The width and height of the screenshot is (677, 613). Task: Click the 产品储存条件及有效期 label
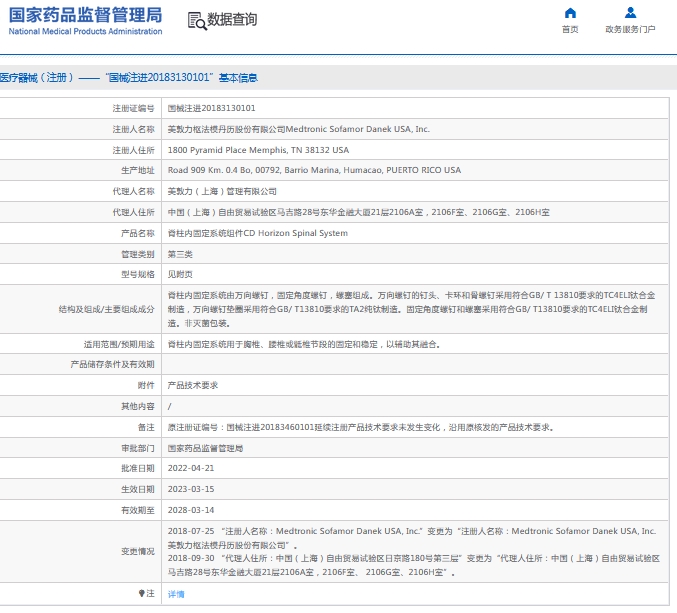click(113, 364)
